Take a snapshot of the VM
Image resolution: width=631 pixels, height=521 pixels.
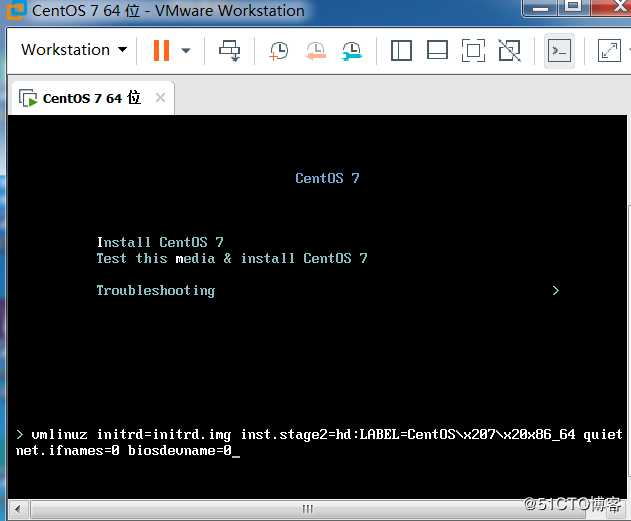278,51
